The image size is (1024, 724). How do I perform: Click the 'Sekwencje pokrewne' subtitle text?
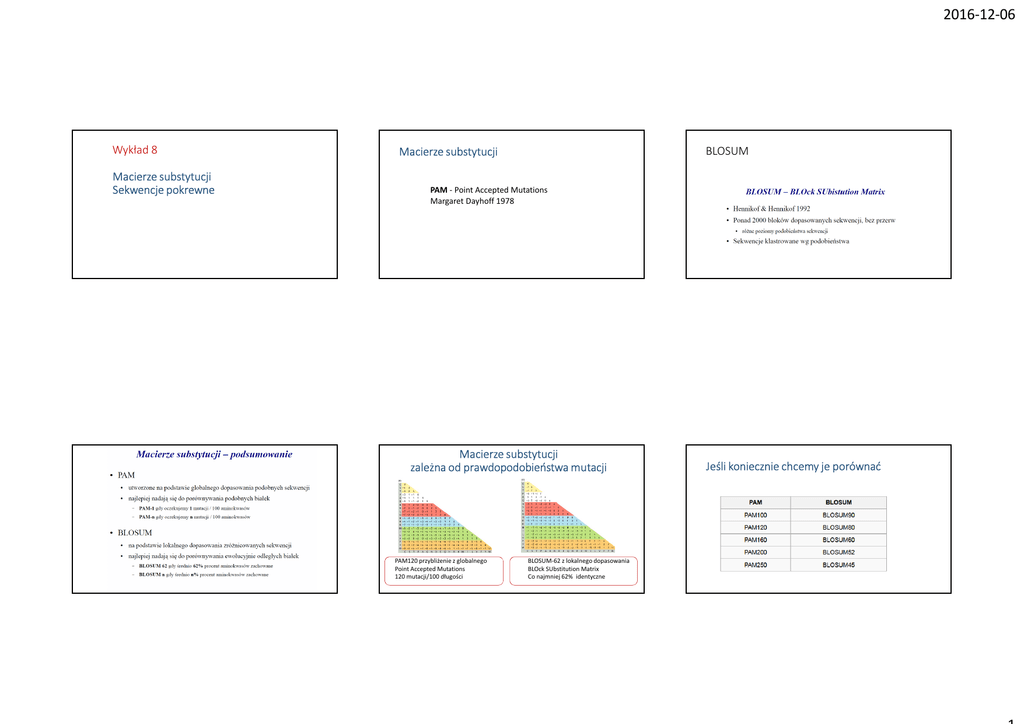click(163, 190)
